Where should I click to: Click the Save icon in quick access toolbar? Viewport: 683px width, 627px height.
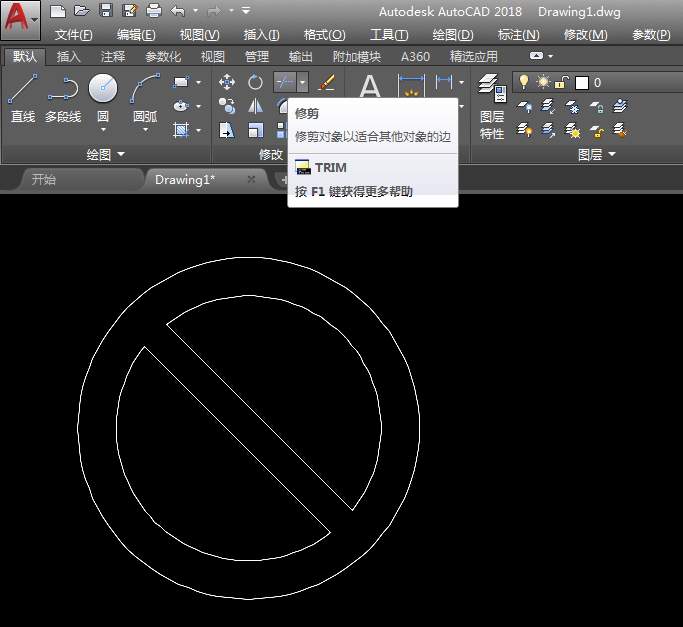[106, 11]
